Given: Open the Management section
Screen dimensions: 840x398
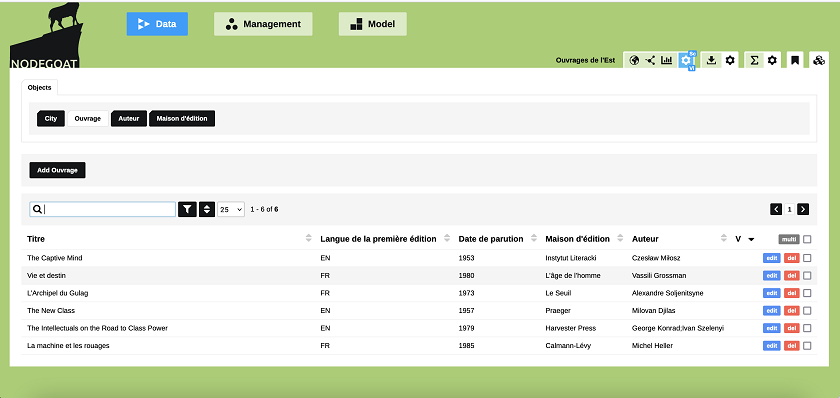Looking at the screenshot, I should pos(263,24).
